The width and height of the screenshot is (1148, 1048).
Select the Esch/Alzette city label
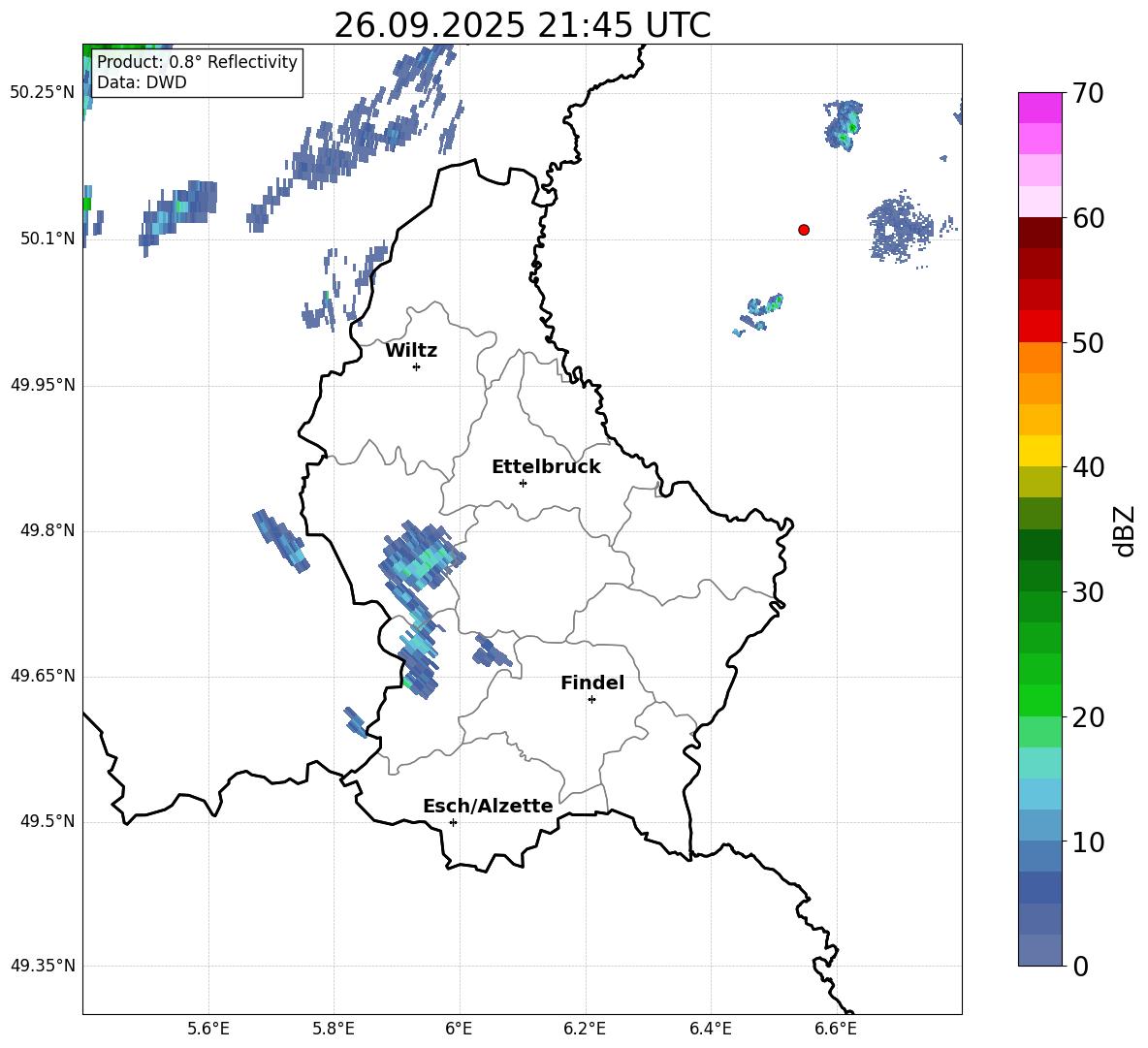point(488,806)
